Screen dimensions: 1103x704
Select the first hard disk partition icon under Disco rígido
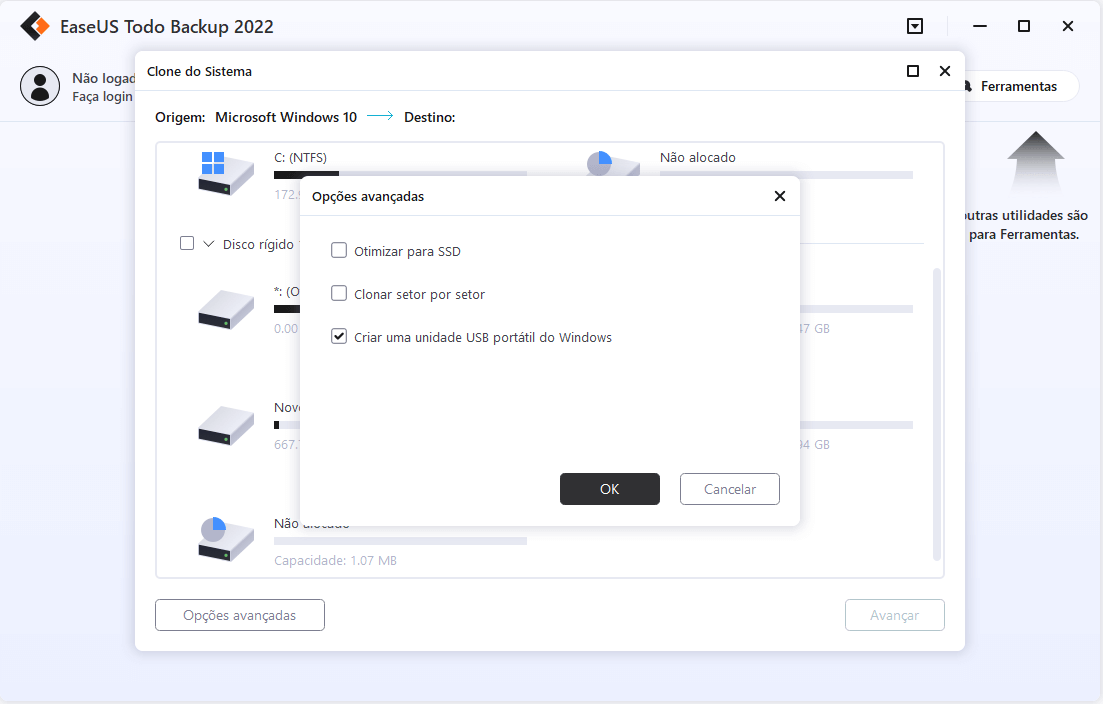click(226, 309)
